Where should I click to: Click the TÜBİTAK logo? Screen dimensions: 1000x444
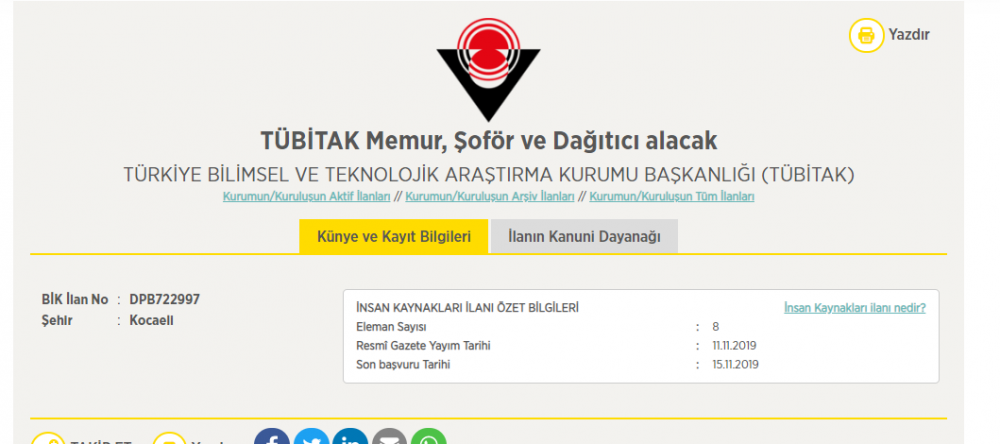point(489,69)
